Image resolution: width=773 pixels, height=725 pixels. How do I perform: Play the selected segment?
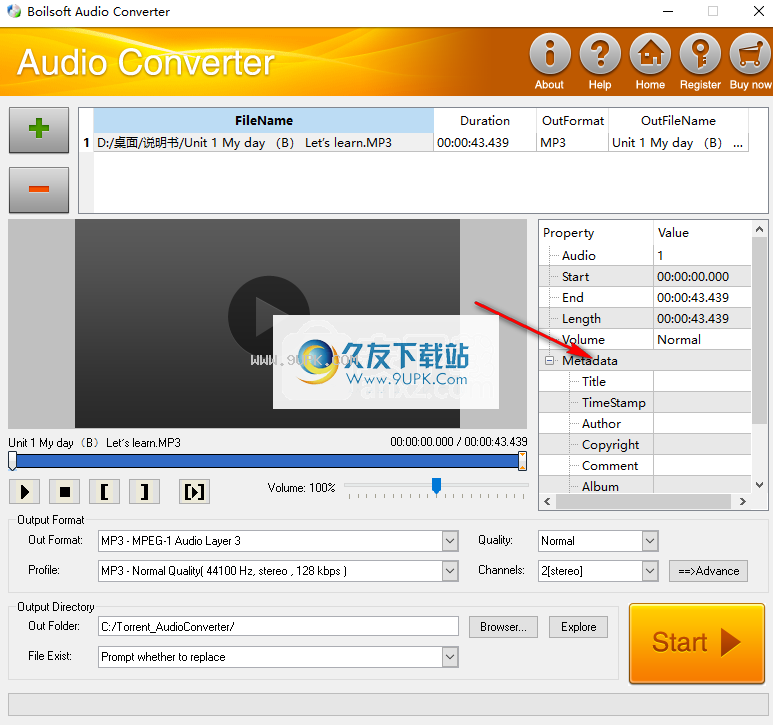(x=194, y=491)
